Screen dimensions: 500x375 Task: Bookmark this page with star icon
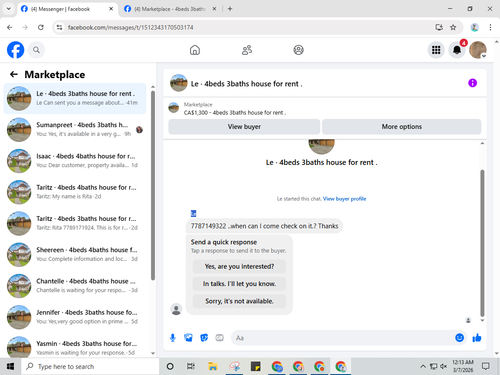453,27
